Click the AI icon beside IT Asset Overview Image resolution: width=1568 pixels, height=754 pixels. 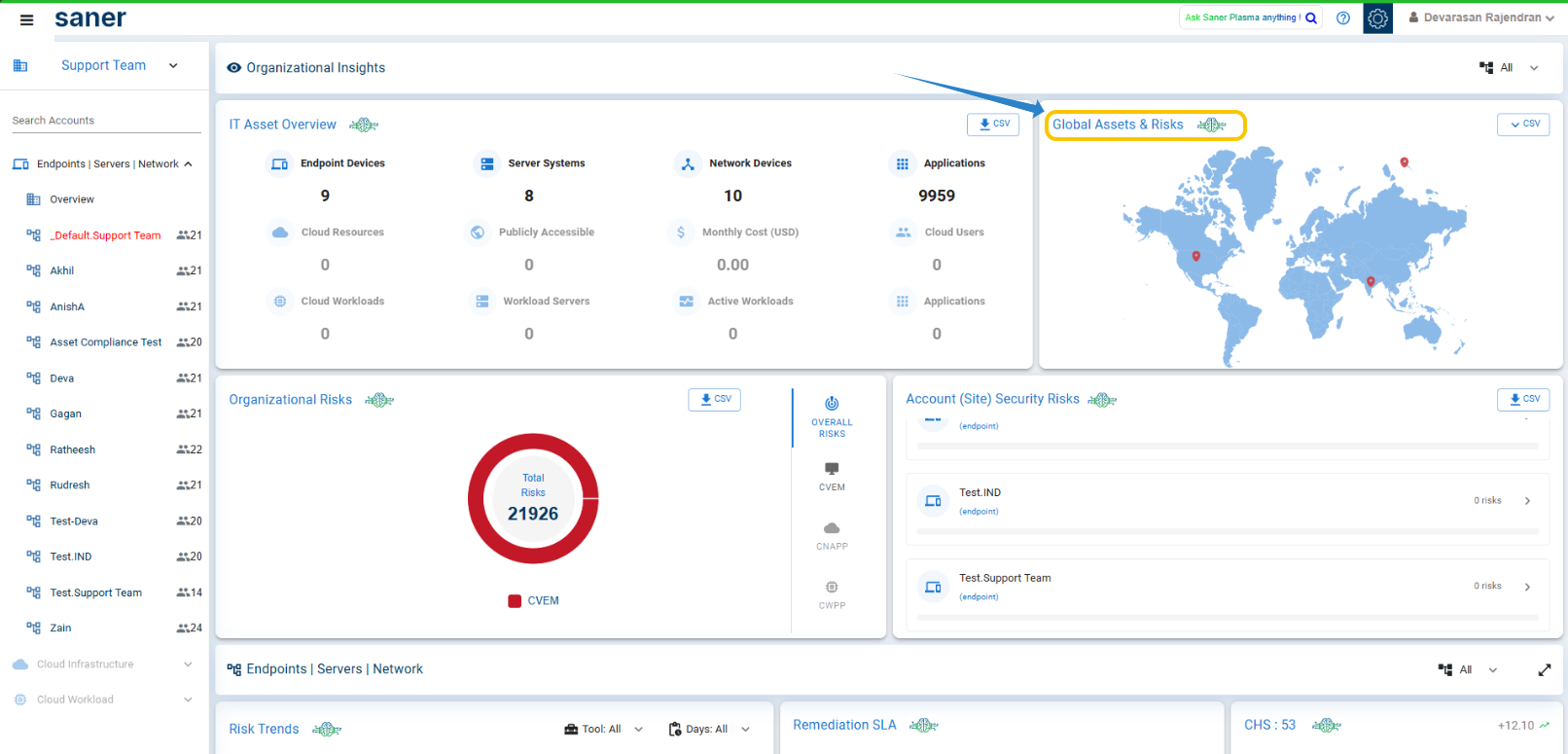[x=364, y=125]
